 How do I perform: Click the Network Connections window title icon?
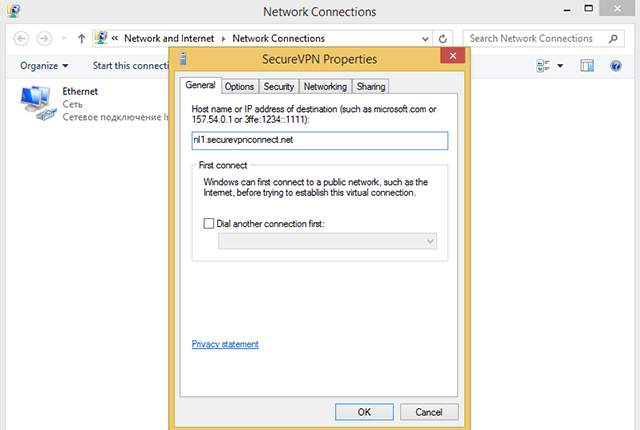[x=14, y=11]
